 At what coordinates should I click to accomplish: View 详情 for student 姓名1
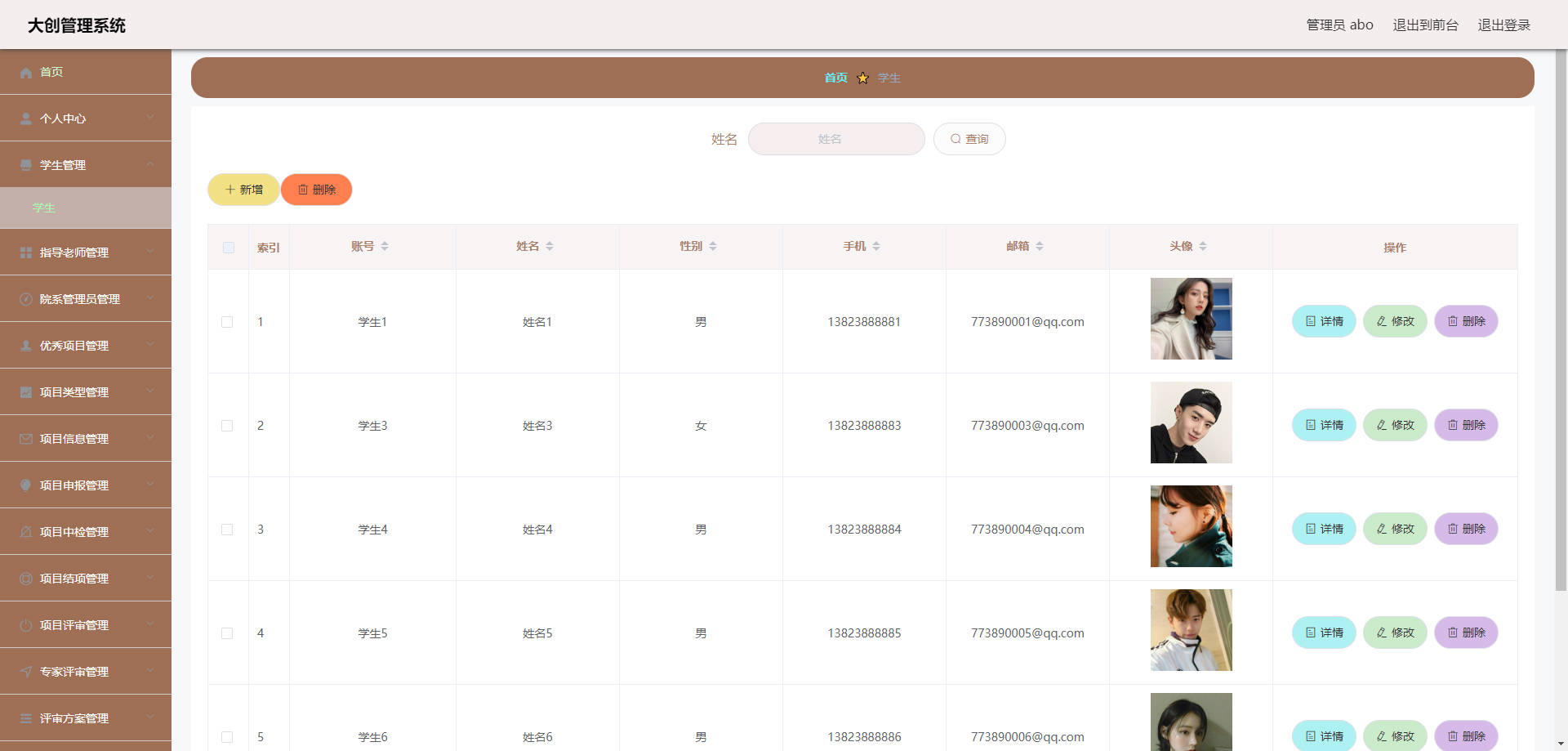point(1324,321)
